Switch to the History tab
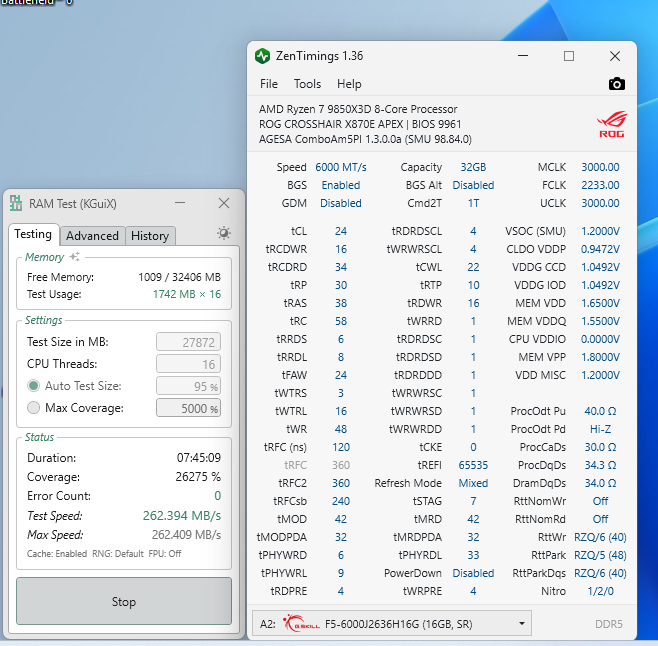Screen dimensions: 658x646 click(x=150, y=235)
